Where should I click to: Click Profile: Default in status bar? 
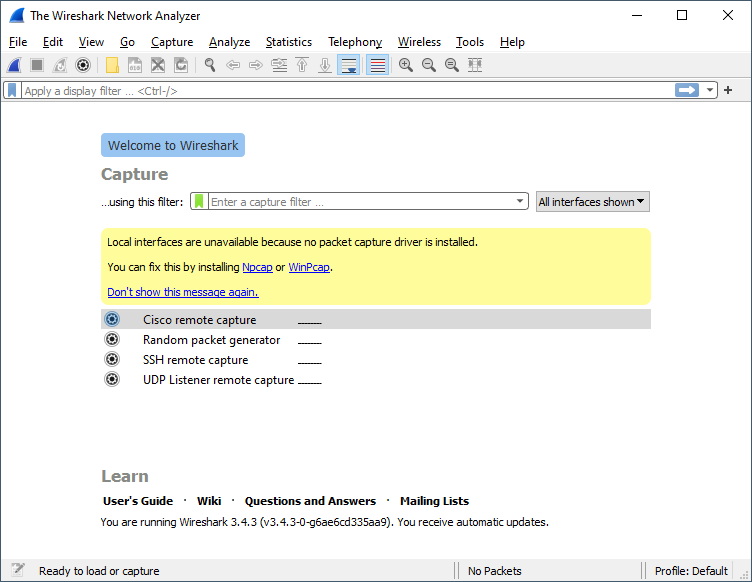point(691,571)
